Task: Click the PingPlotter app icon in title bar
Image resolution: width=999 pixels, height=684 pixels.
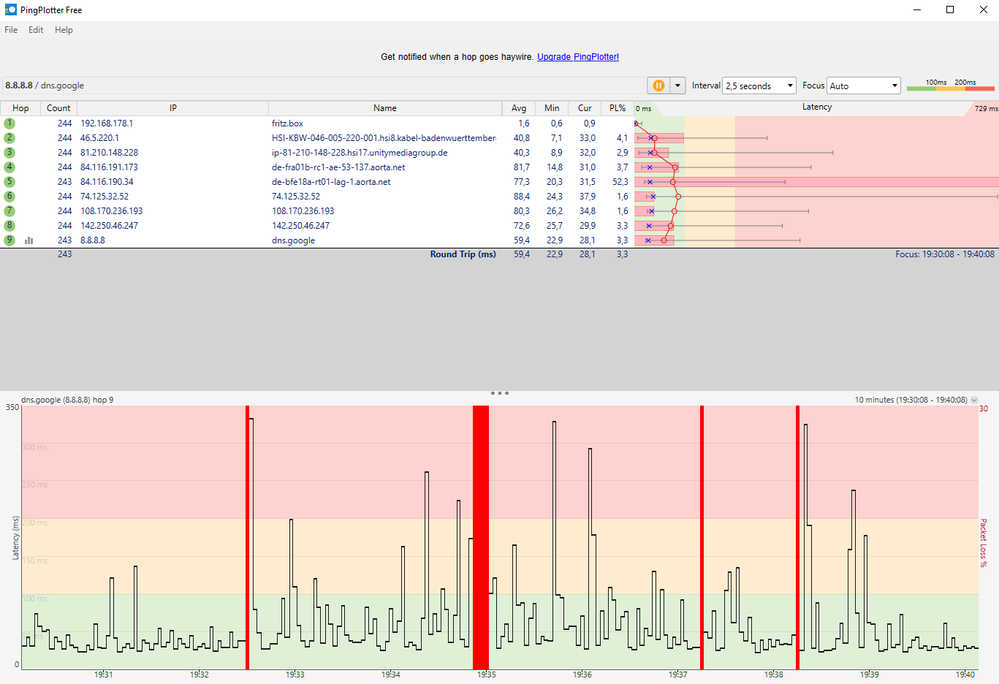Action: [x=10, y=10]
